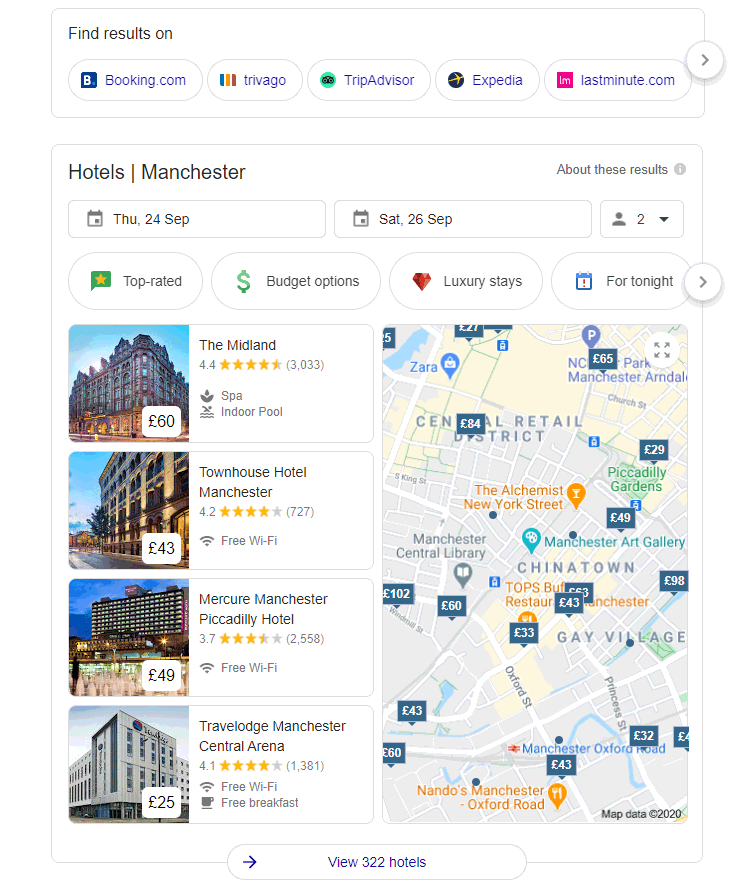Click Nando's Oxford Road restaurant pin
The width and height of the screenshot is (751, 896).
(557, 795)
